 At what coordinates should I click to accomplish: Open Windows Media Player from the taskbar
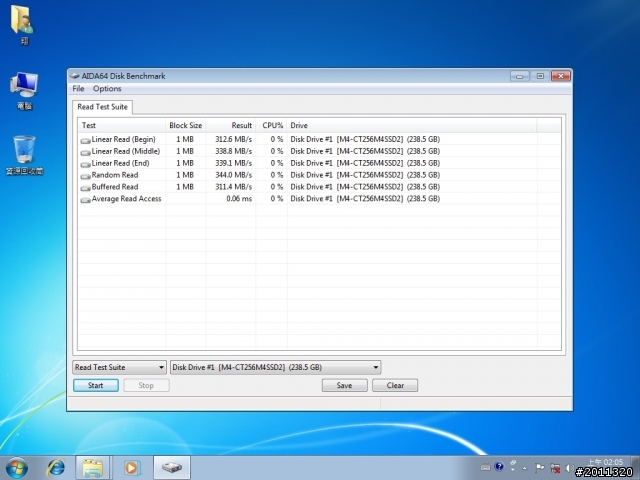point(131,468)
